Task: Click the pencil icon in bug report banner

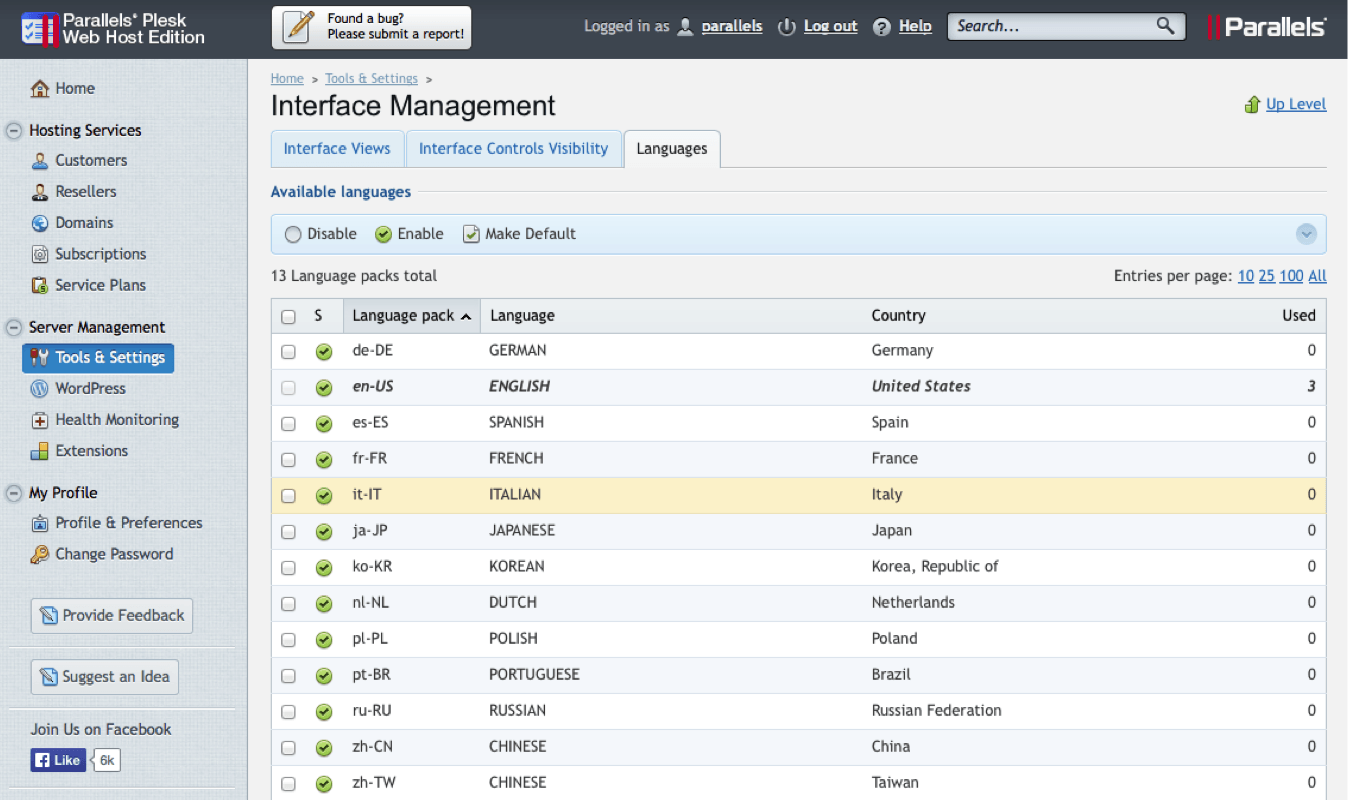Action: [300, 27]
